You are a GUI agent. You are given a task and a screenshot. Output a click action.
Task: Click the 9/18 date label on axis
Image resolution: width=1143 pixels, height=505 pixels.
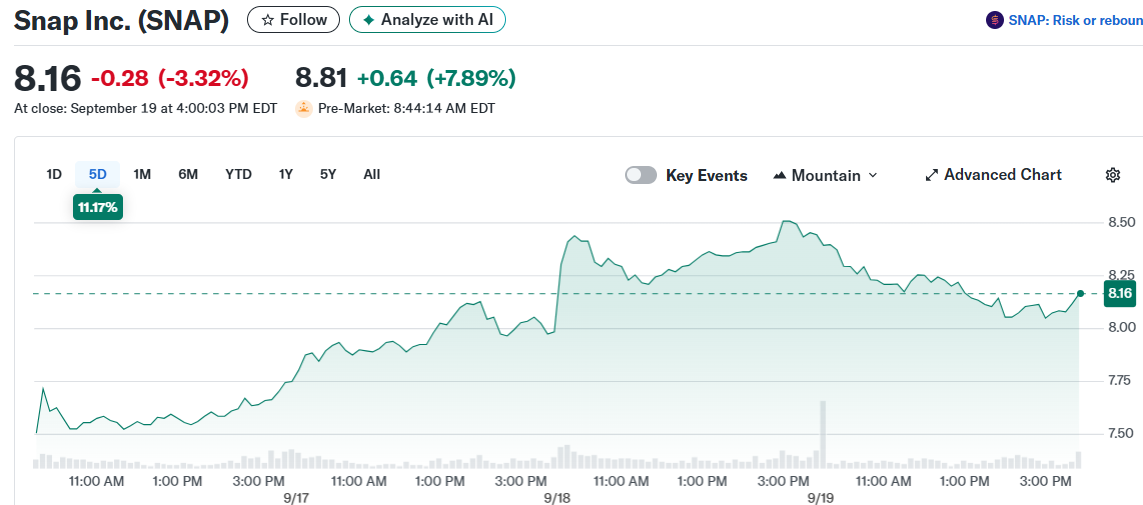[x=557, y=497]
